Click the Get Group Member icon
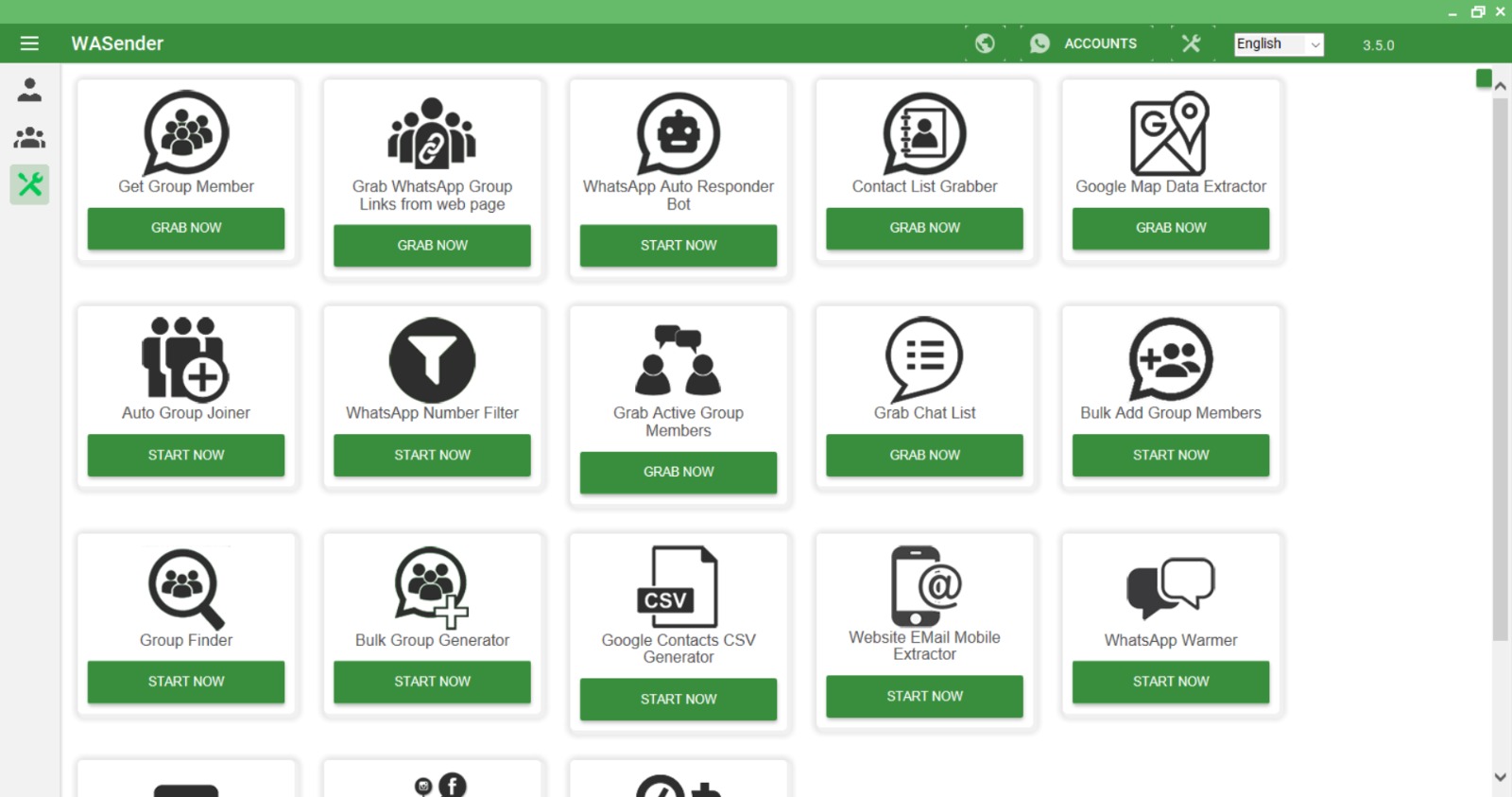The width and height of the screenshot is (1512, 797). pos(186,133)
